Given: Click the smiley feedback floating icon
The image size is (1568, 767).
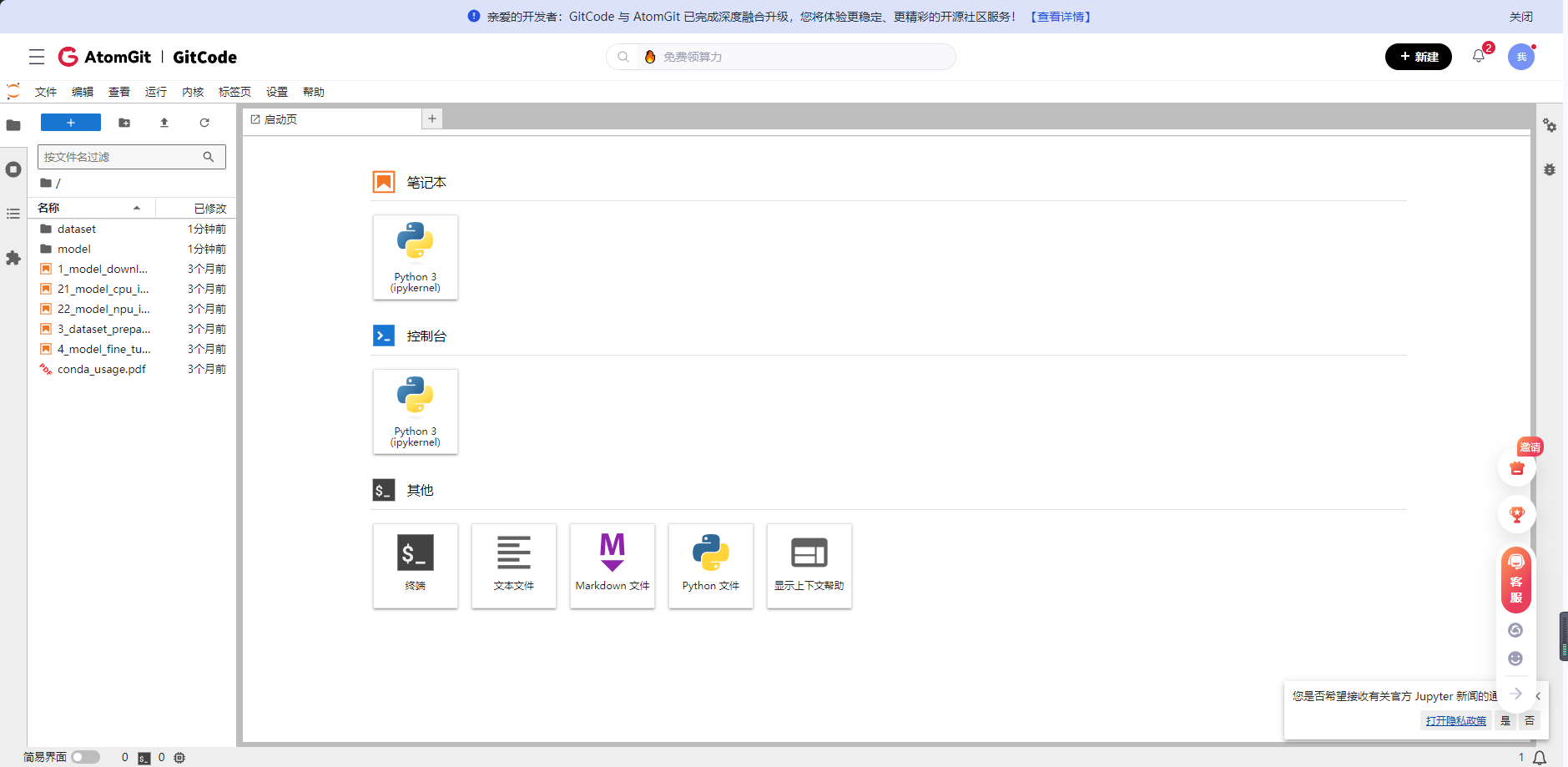Looking at the screenshot, I should pos(1515,659).
